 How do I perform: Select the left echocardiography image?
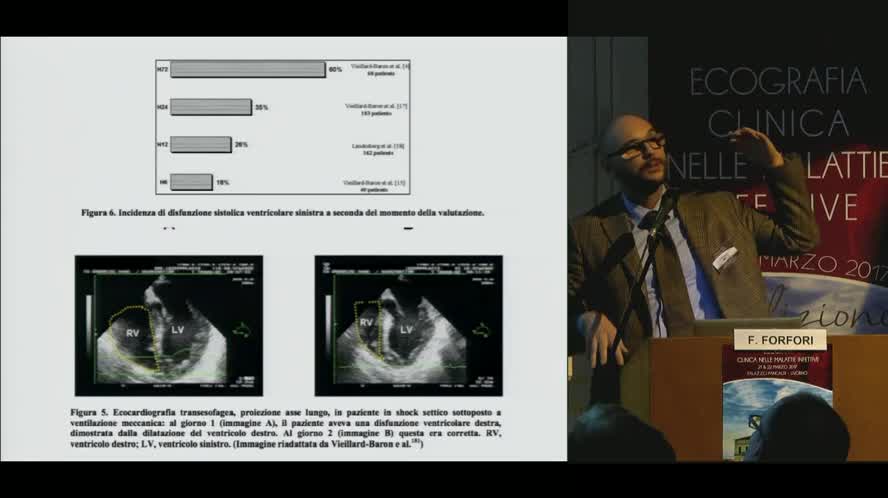168,325
